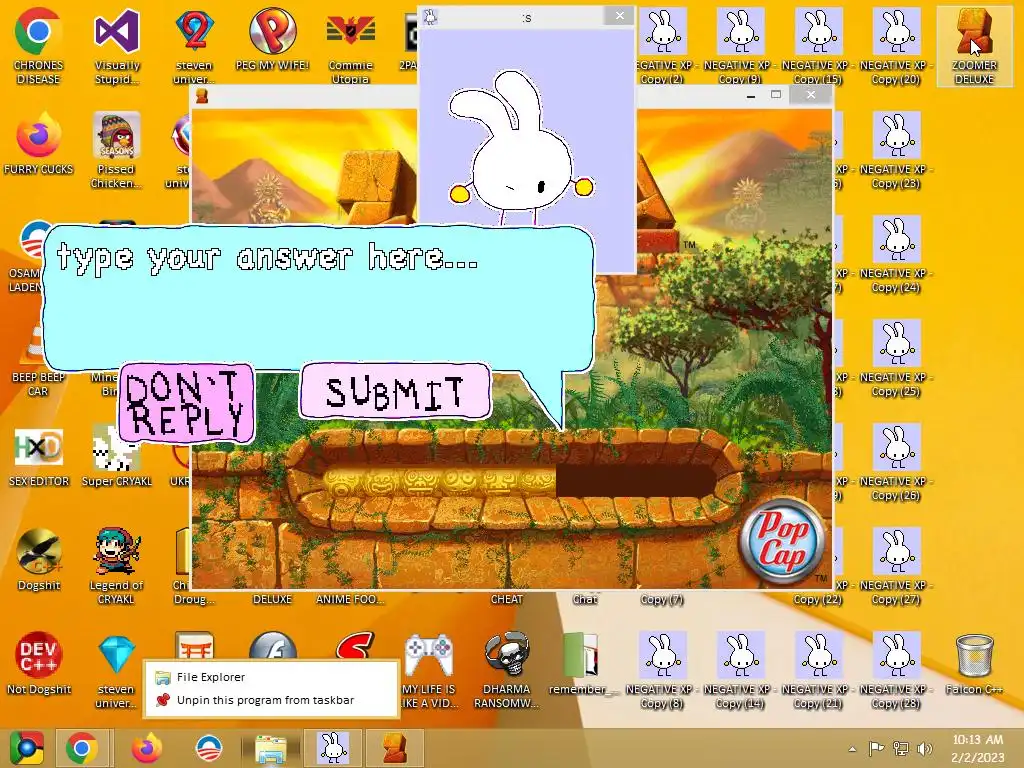Close the bunny character window
The height and width of the screenshot is (768, 1024).
(619, 16)
